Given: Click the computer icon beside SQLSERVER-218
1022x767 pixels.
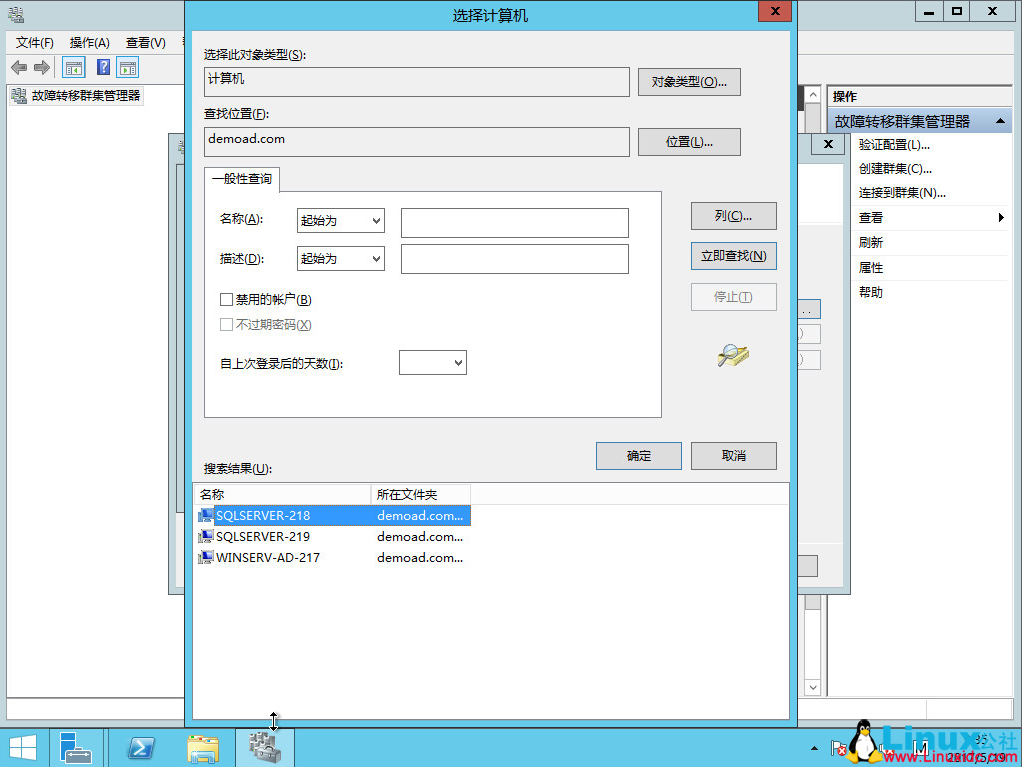Looking at the screenshot, I should [x=206, y=515].
